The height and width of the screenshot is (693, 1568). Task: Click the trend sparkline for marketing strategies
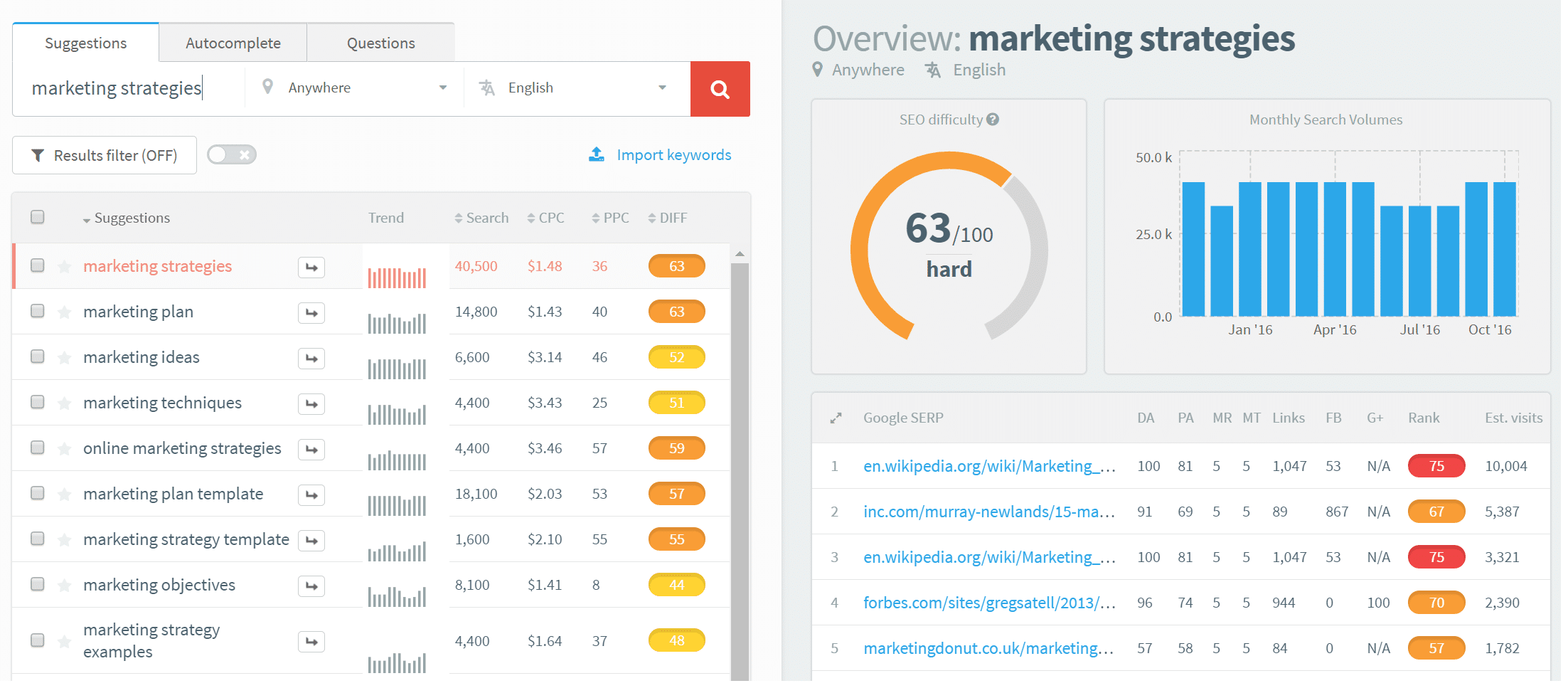pyautogui.click(x=396, y=276)
